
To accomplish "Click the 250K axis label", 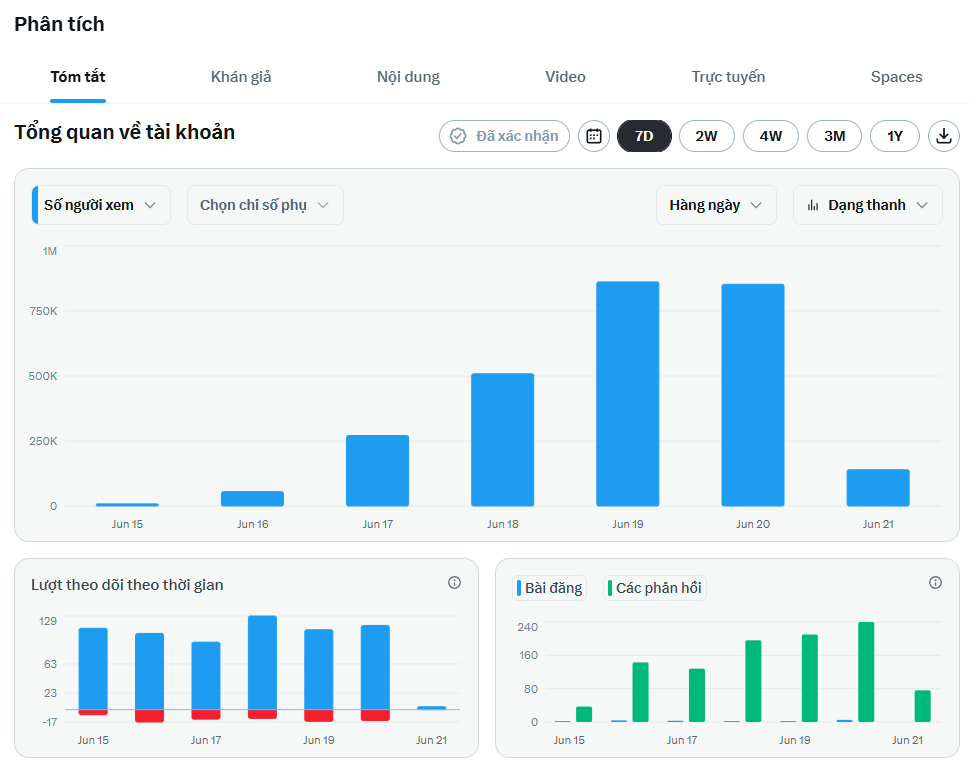I will (x=43, y=441).
